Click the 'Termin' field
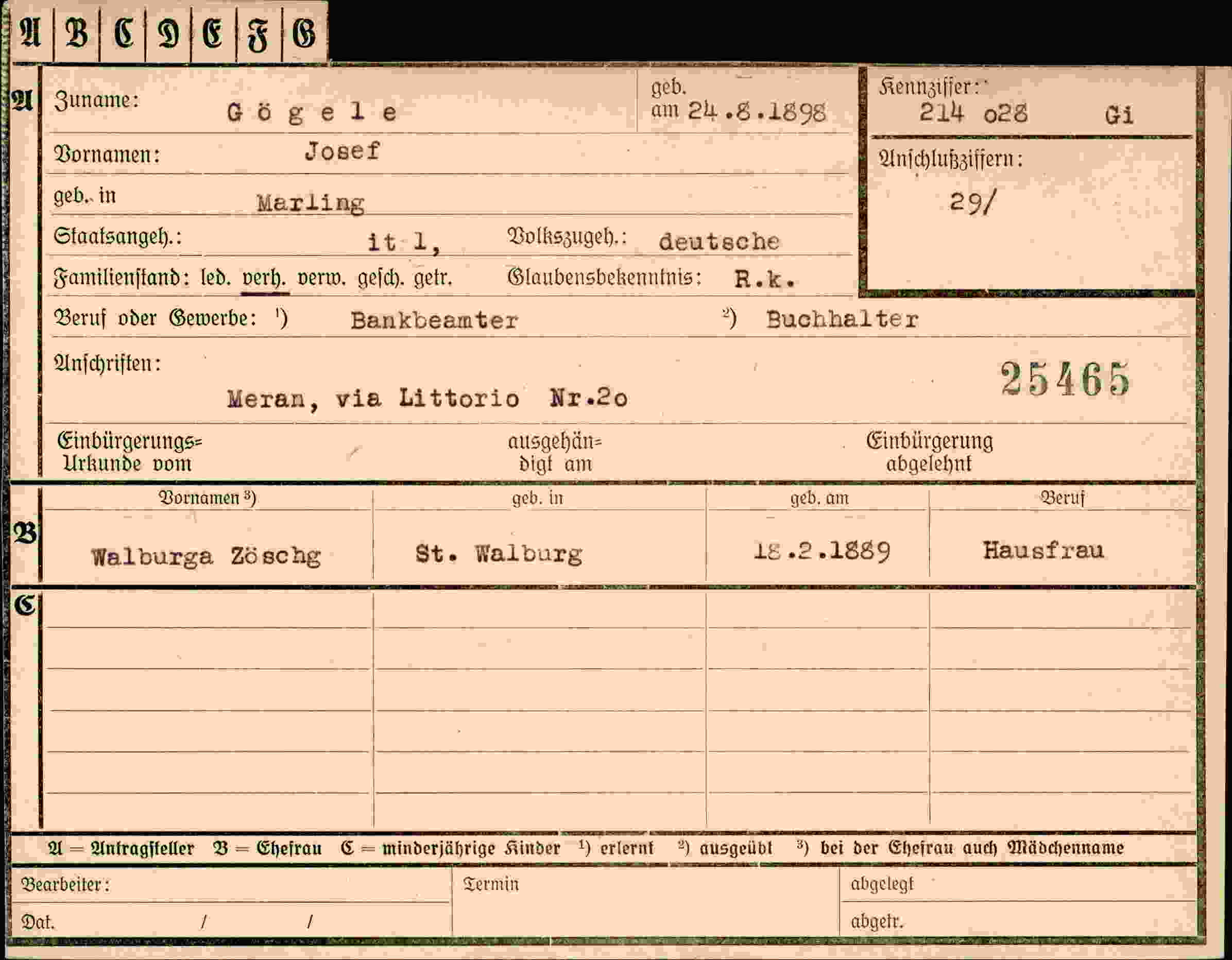The width and height of the screenshot is (1232, 960). tap(645, 902)
